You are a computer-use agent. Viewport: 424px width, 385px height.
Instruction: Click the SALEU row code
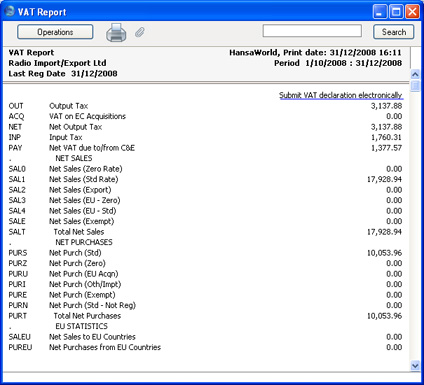(x=19, y=337)
